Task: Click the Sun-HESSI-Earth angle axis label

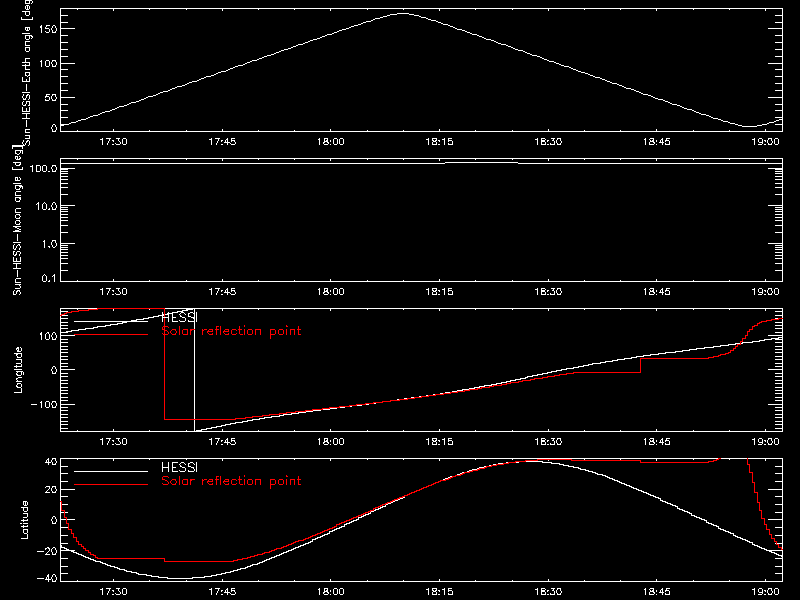Action: (27, 73)
